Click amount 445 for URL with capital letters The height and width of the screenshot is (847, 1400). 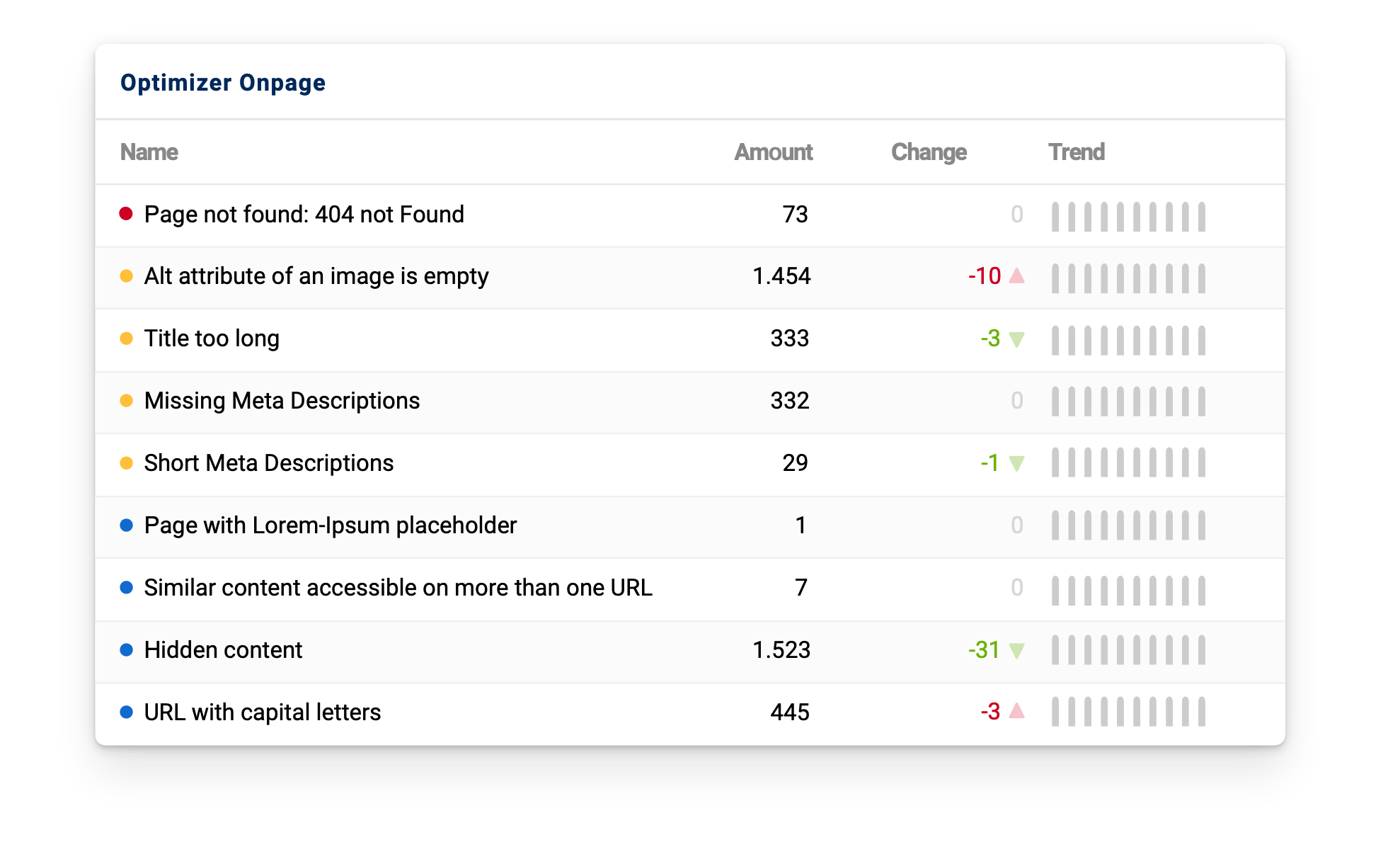click(x=789, y=712)
